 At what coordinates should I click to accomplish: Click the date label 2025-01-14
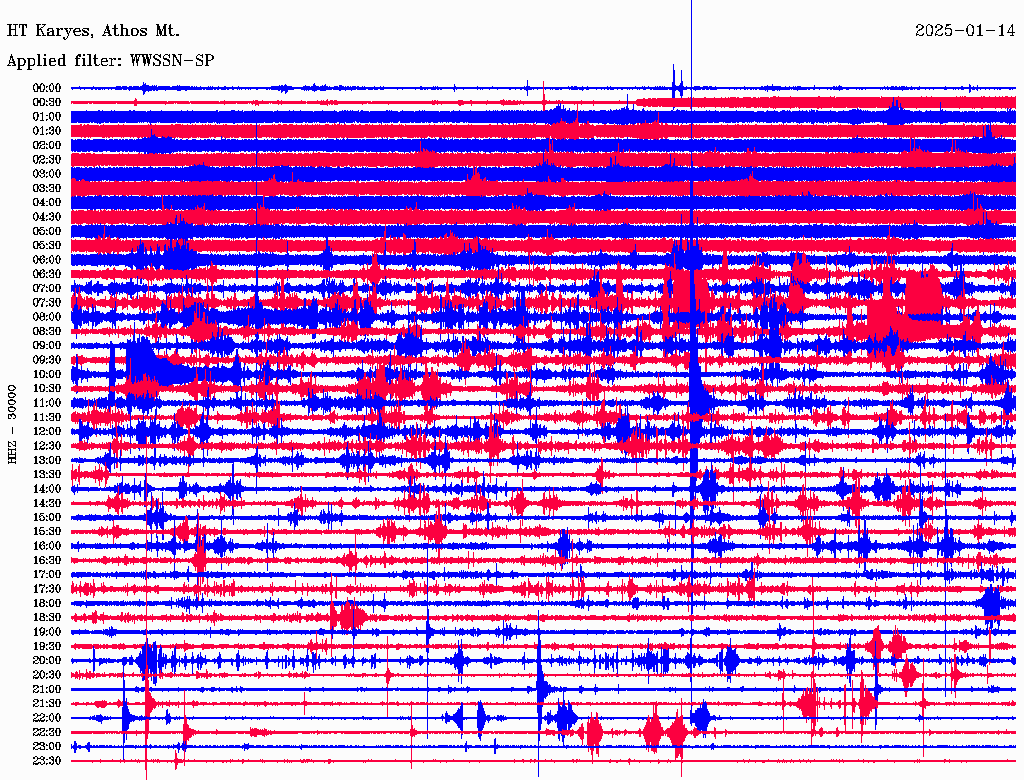pyautogui.click(x=965, y=31)
